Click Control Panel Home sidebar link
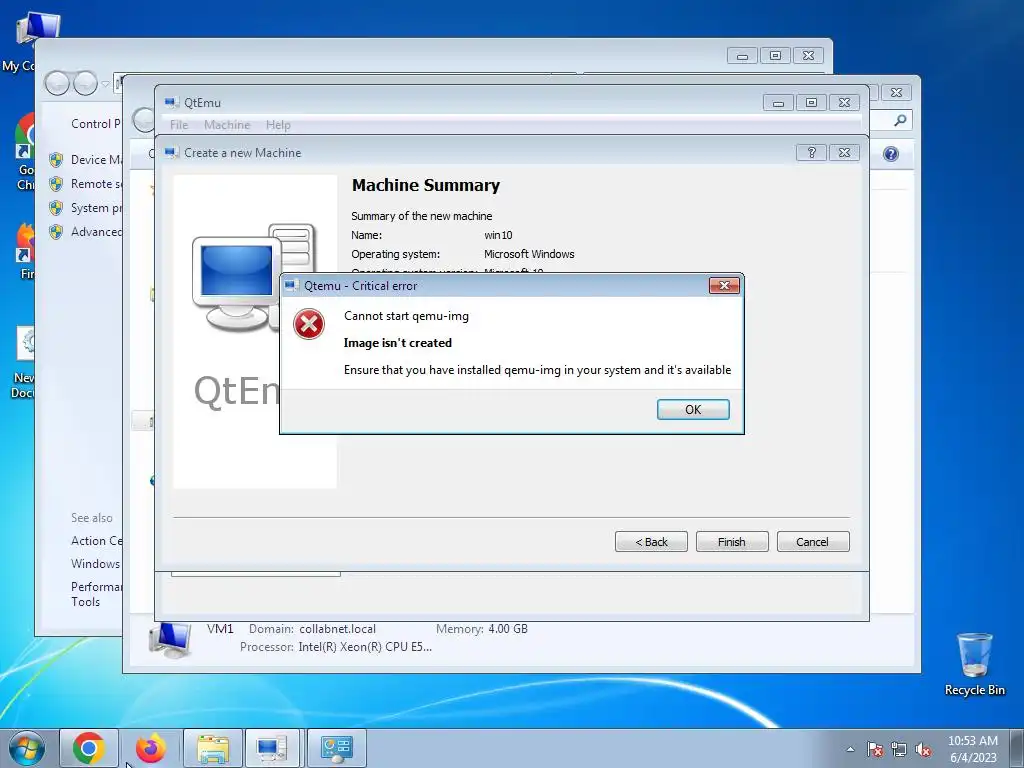Image resolution: width=1024 pixels, height=768 pixels. pyautogui.click(x=95, y=123)
